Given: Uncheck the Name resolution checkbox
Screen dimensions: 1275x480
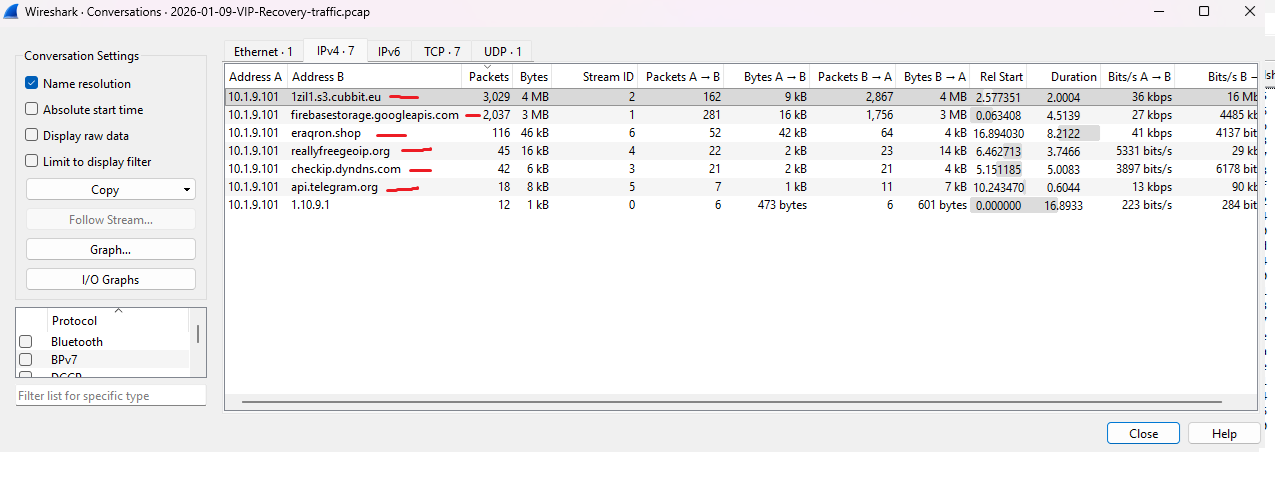Looking at the screenshot, I should click(32, 84).
